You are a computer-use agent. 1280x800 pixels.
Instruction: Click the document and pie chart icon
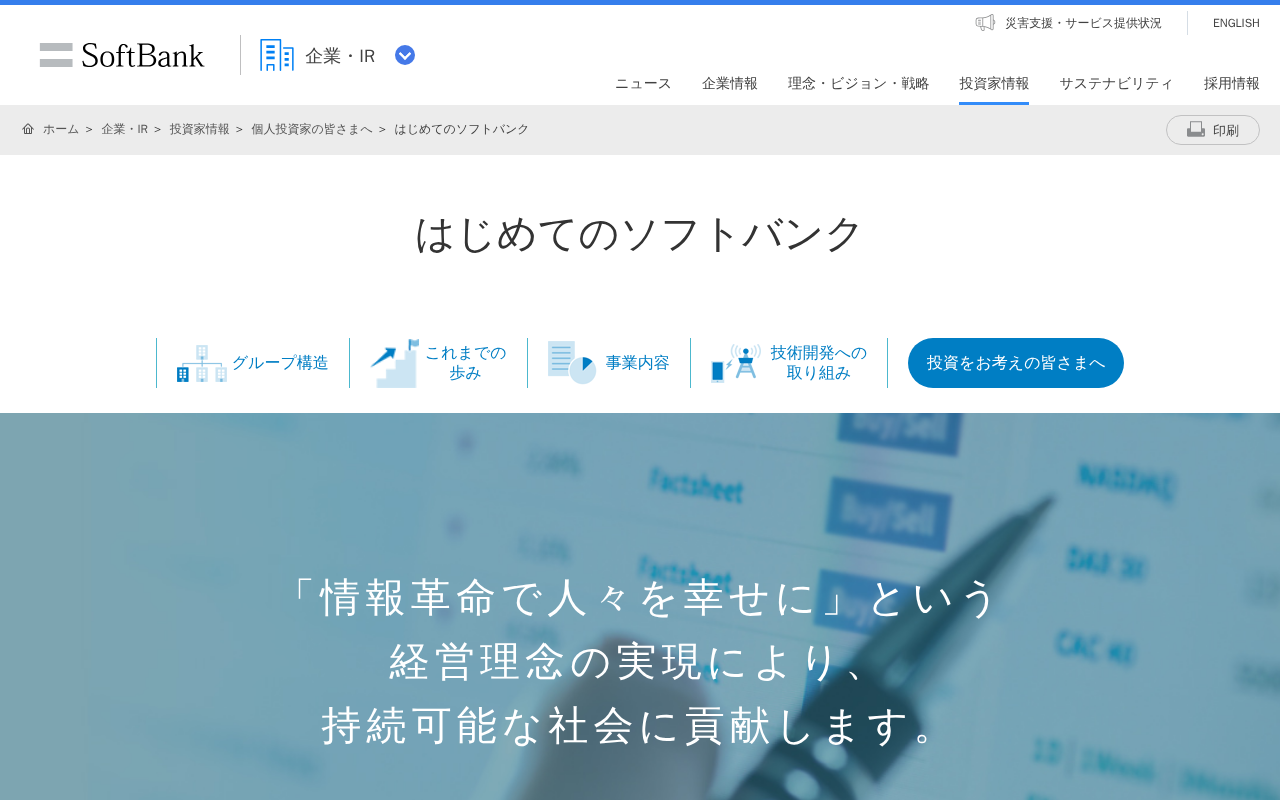click(572, 362)
